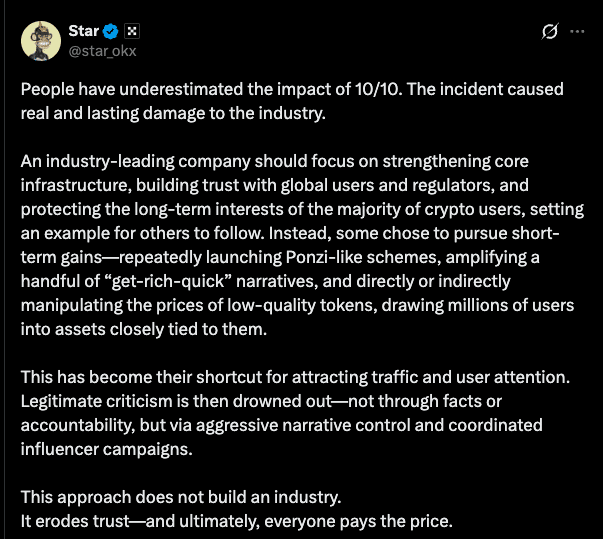Click the closing line "It erodes trust"
Screen dimensions: 603x539
click(73, 521)
